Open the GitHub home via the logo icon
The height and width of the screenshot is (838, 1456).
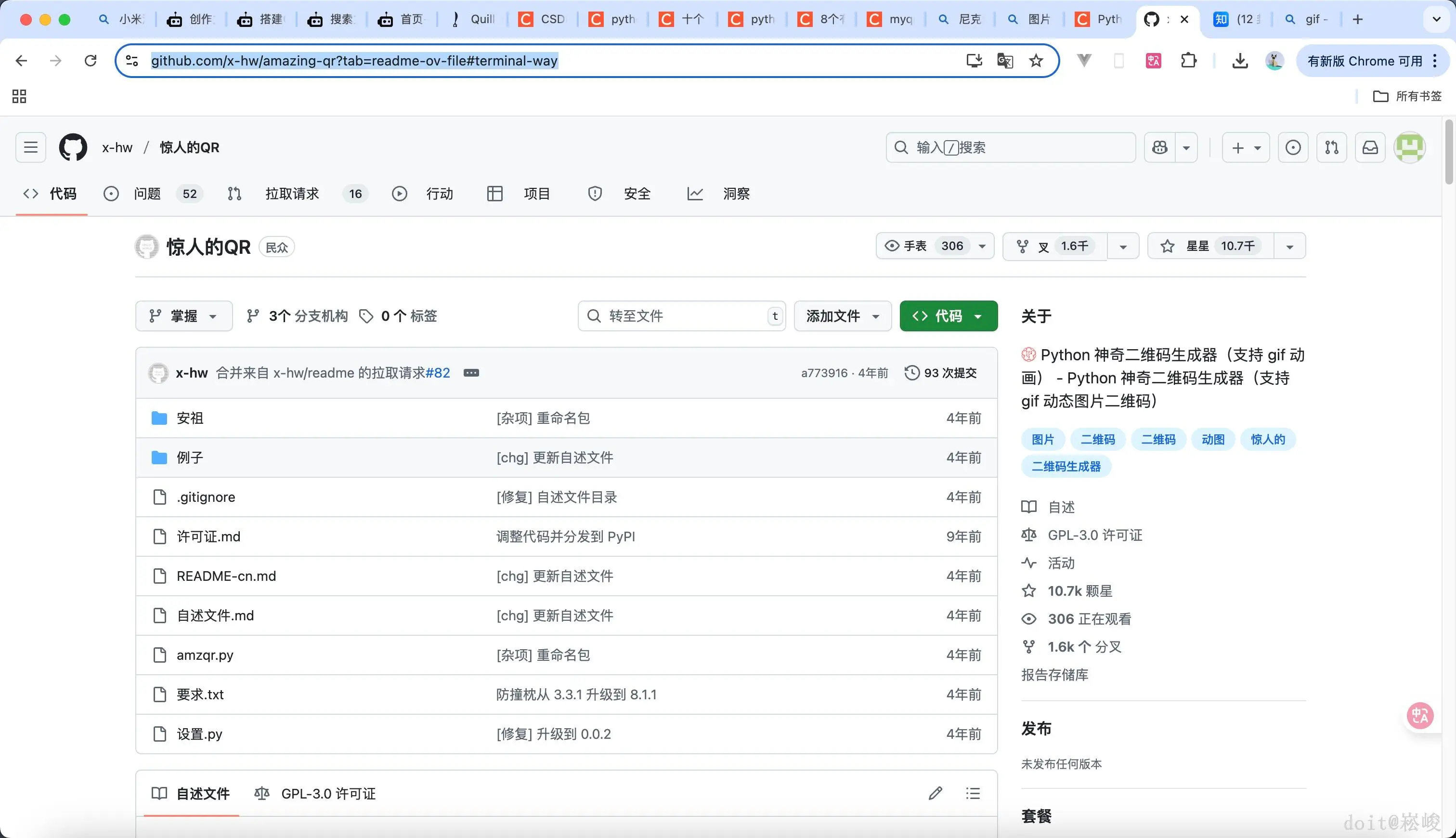point(73,147)
